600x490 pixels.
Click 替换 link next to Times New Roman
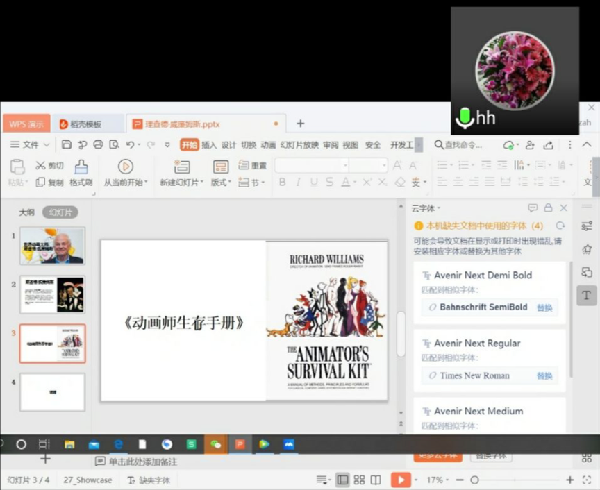click(x=544, y=376)
